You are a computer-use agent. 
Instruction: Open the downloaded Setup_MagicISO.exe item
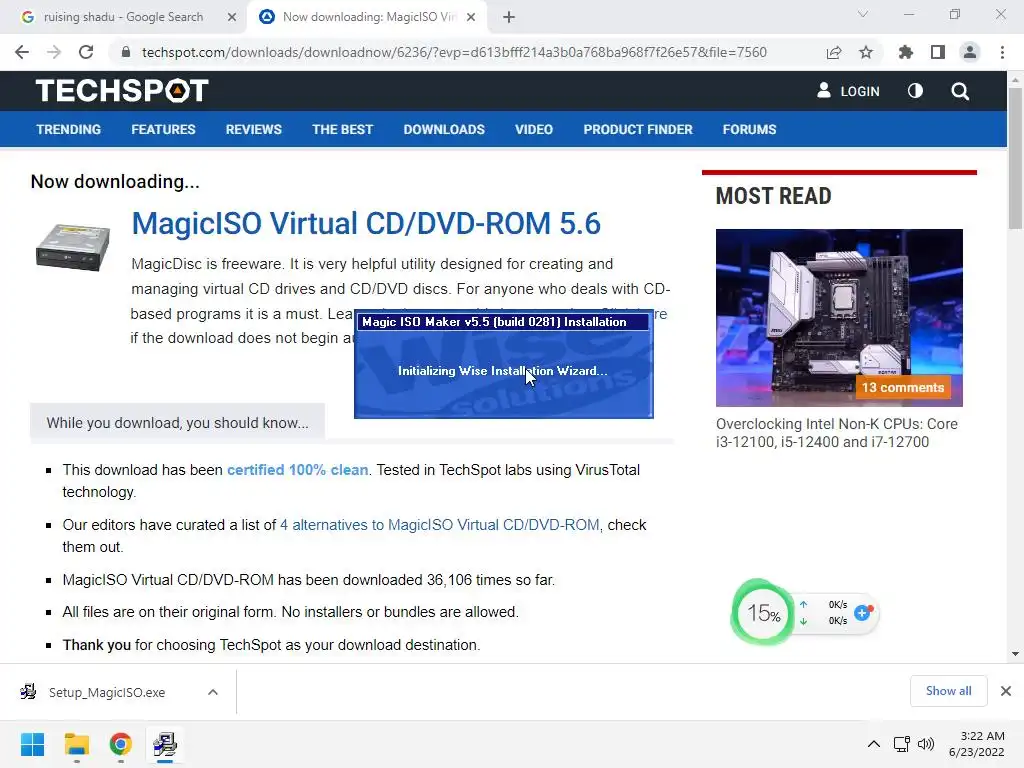[x=106, y=692]
